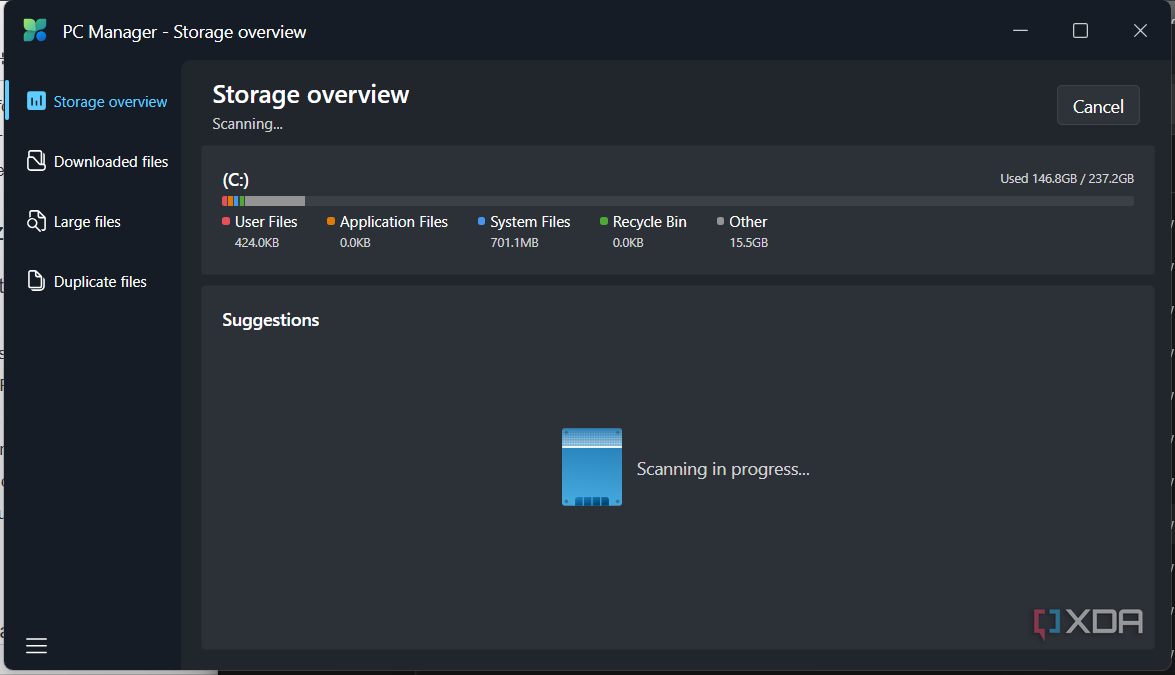Cancel the storage scan
The image size is (1175, 675).
click(x=1098, y=106)
